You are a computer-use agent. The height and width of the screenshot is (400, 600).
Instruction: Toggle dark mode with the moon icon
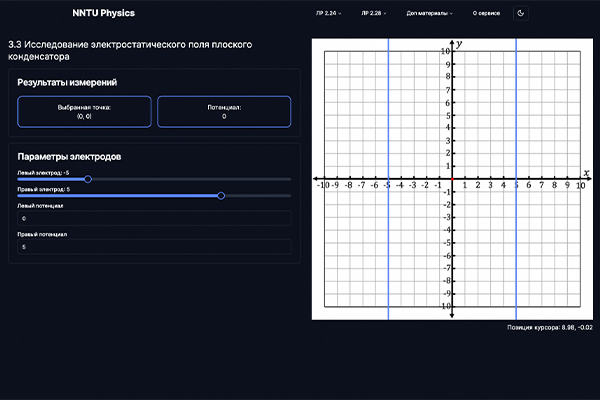click(x=520, y=13)
